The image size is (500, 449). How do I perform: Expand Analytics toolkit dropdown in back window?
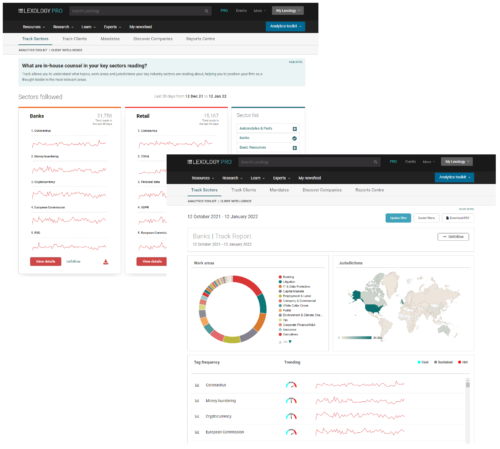[285, 26]
